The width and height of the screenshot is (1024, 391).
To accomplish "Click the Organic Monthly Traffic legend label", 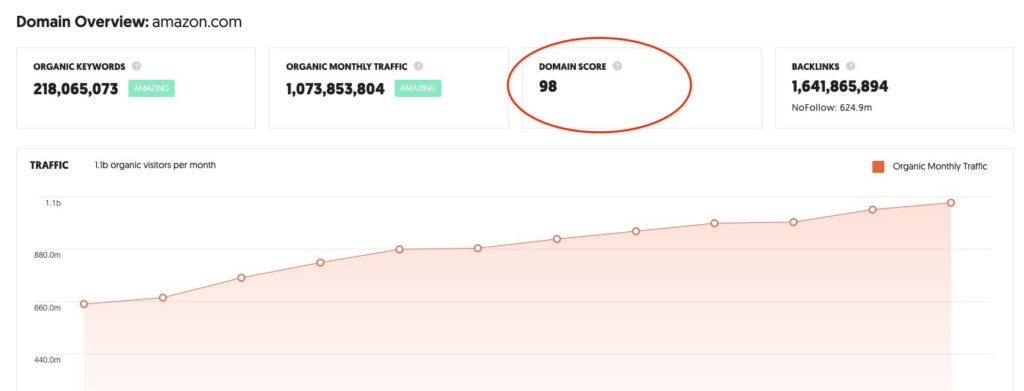I will click(x=940, y=166).
